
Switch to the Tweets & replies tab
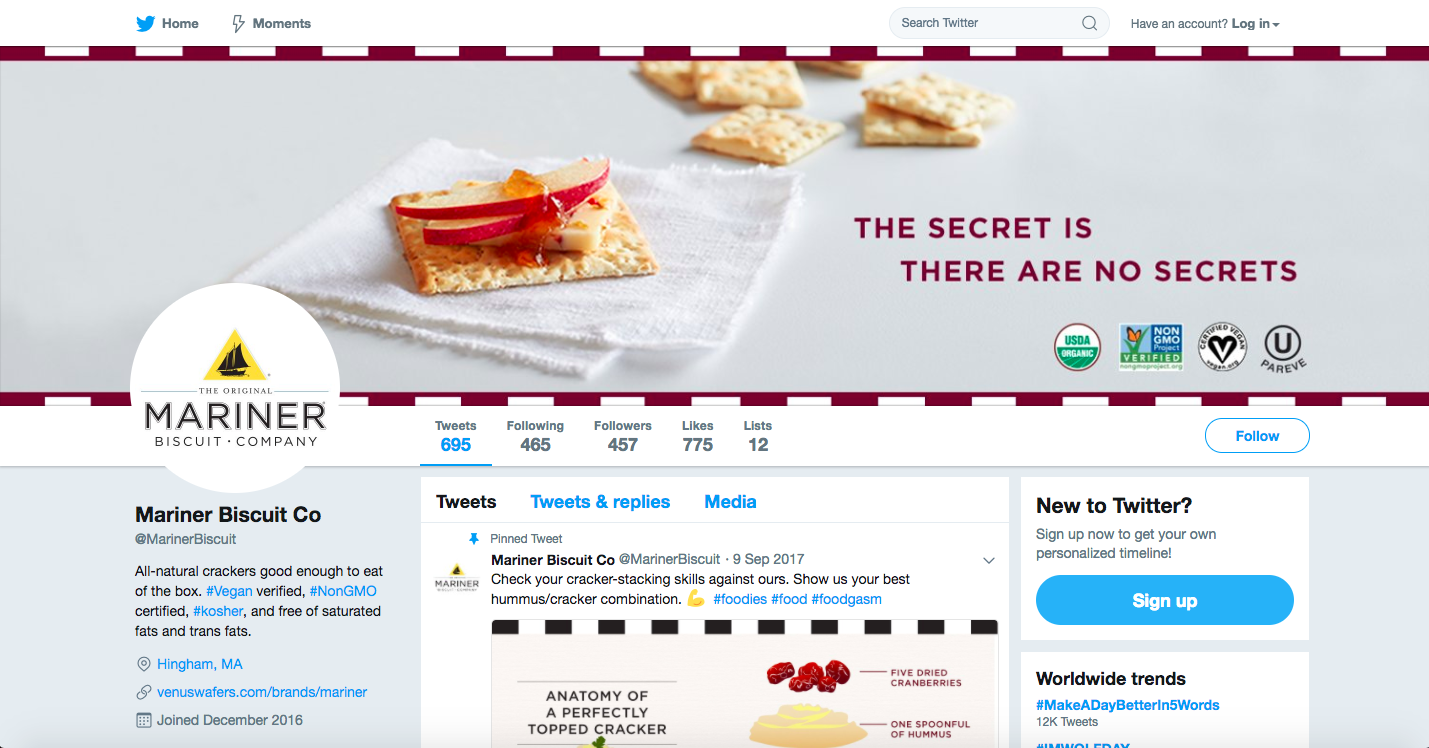tap(600, 502)
